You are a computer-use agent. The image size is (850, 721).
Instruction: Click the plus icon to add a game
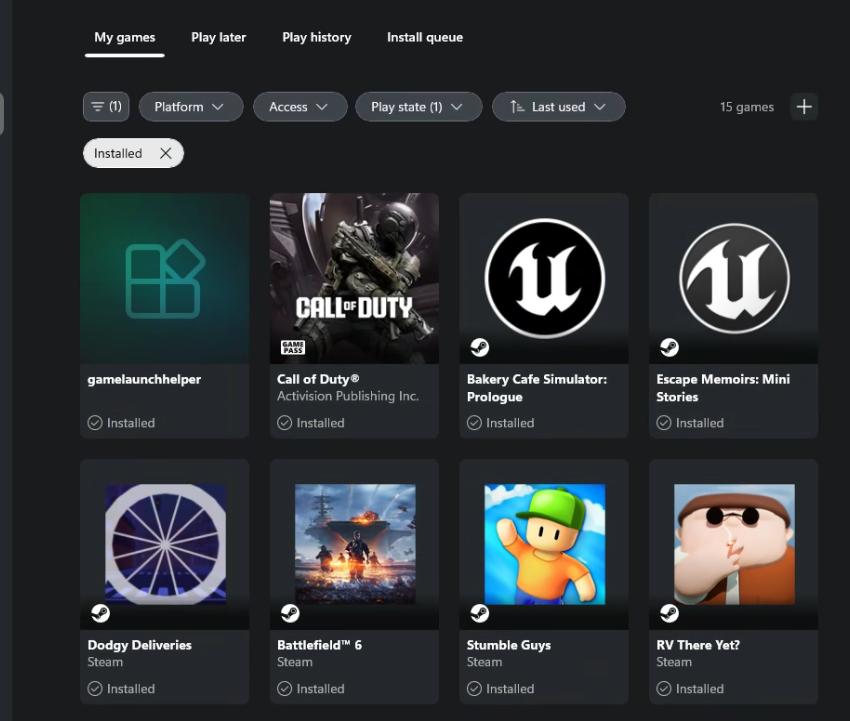(804, 107)
